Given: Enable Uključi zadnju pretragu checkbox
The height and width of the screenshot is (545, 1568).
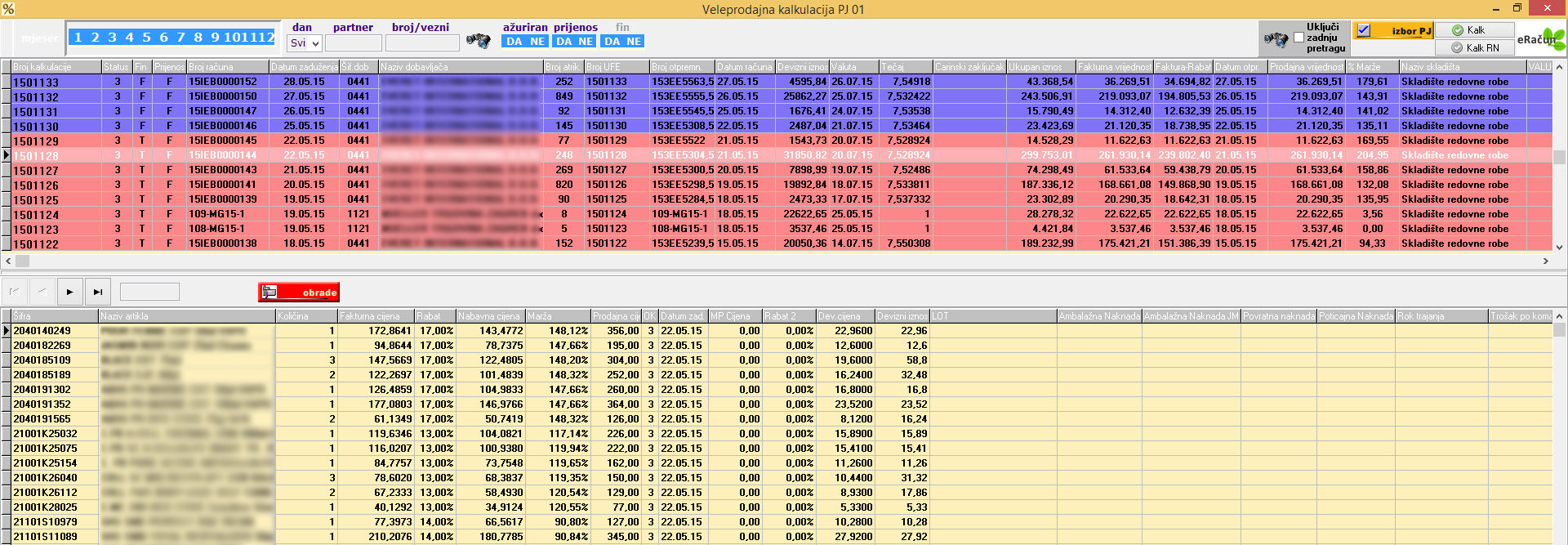Looking at the screenshot, I should coord(1298,38).
